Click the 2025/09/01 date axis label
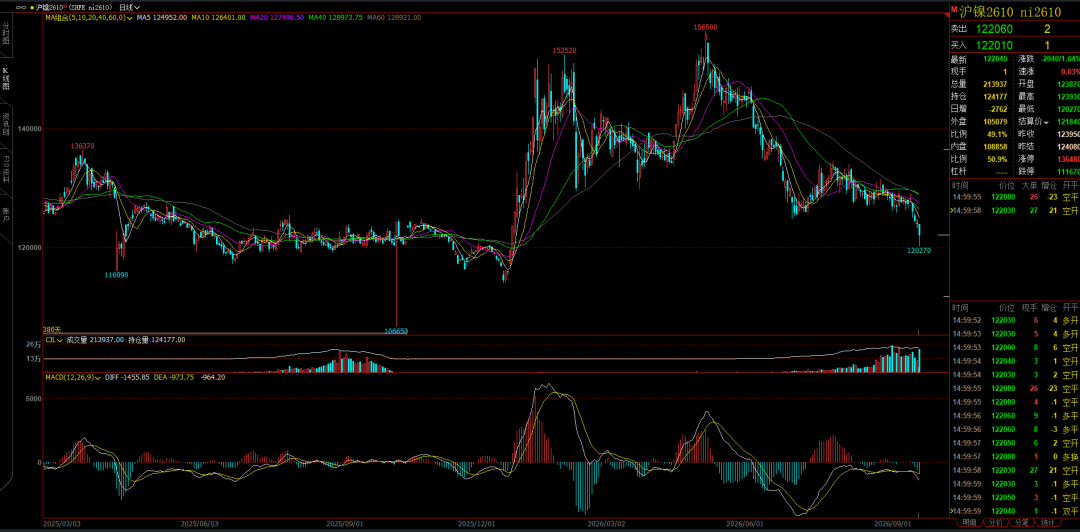The image size is (1080, 532). coord(344,524)
